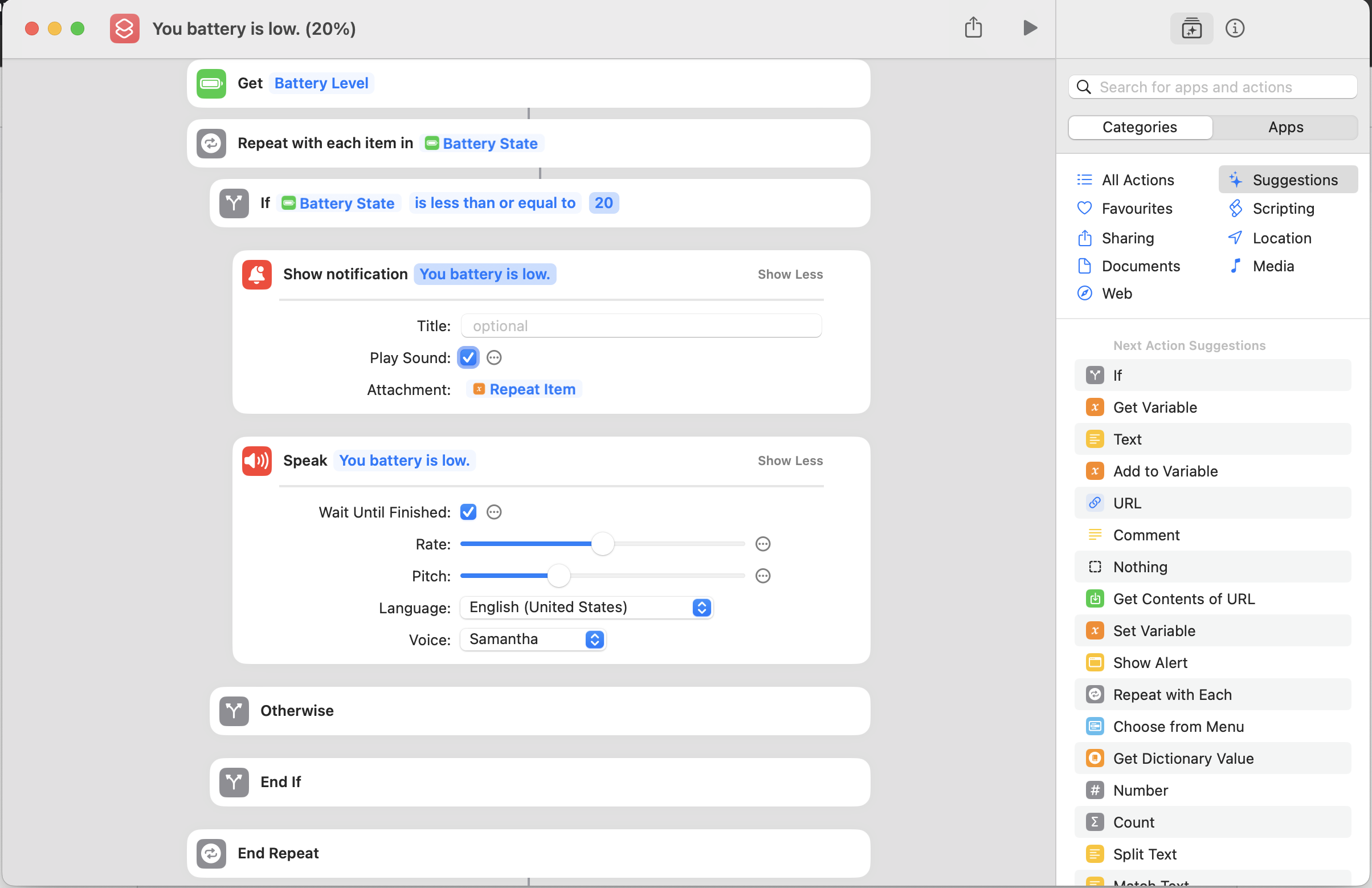Adjust the Pitch slider

pos(558,576)
